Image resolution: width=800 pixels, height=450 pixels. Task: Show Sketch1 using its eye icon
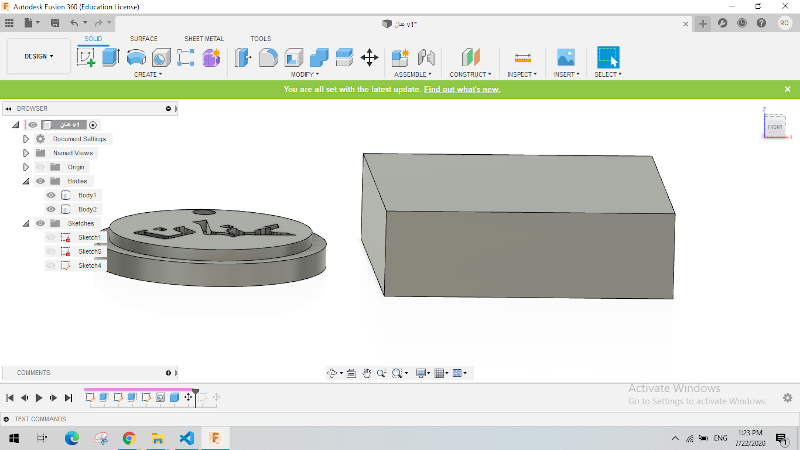(x=51, y=237)
